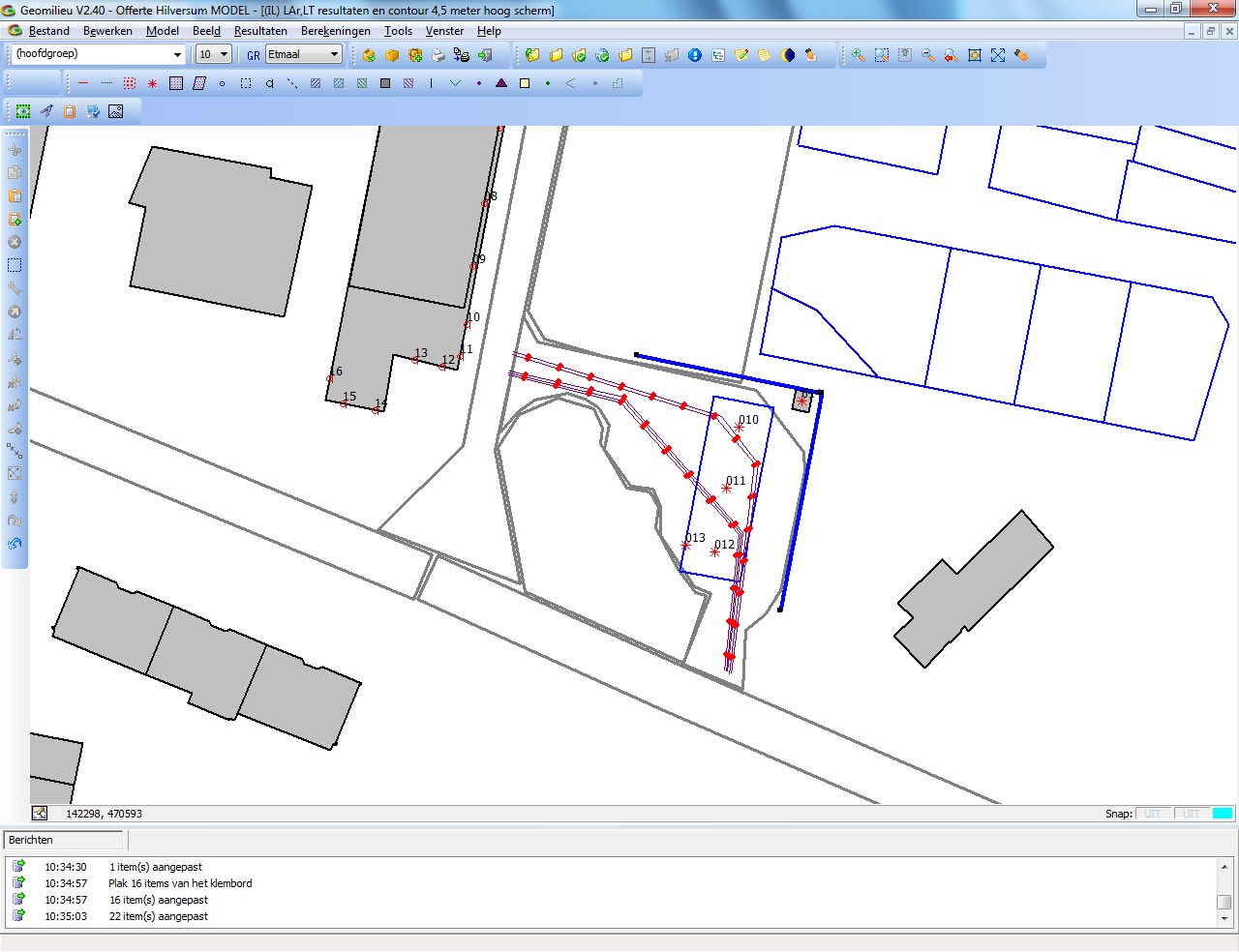Select the green hatched area tool

(362, 83)
